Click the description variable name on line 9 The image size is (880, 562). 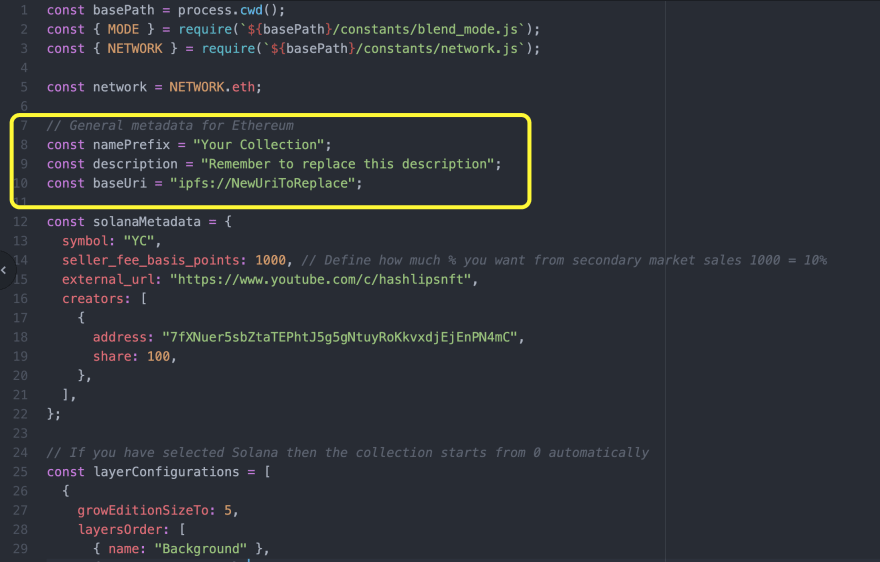click(135, 164)
